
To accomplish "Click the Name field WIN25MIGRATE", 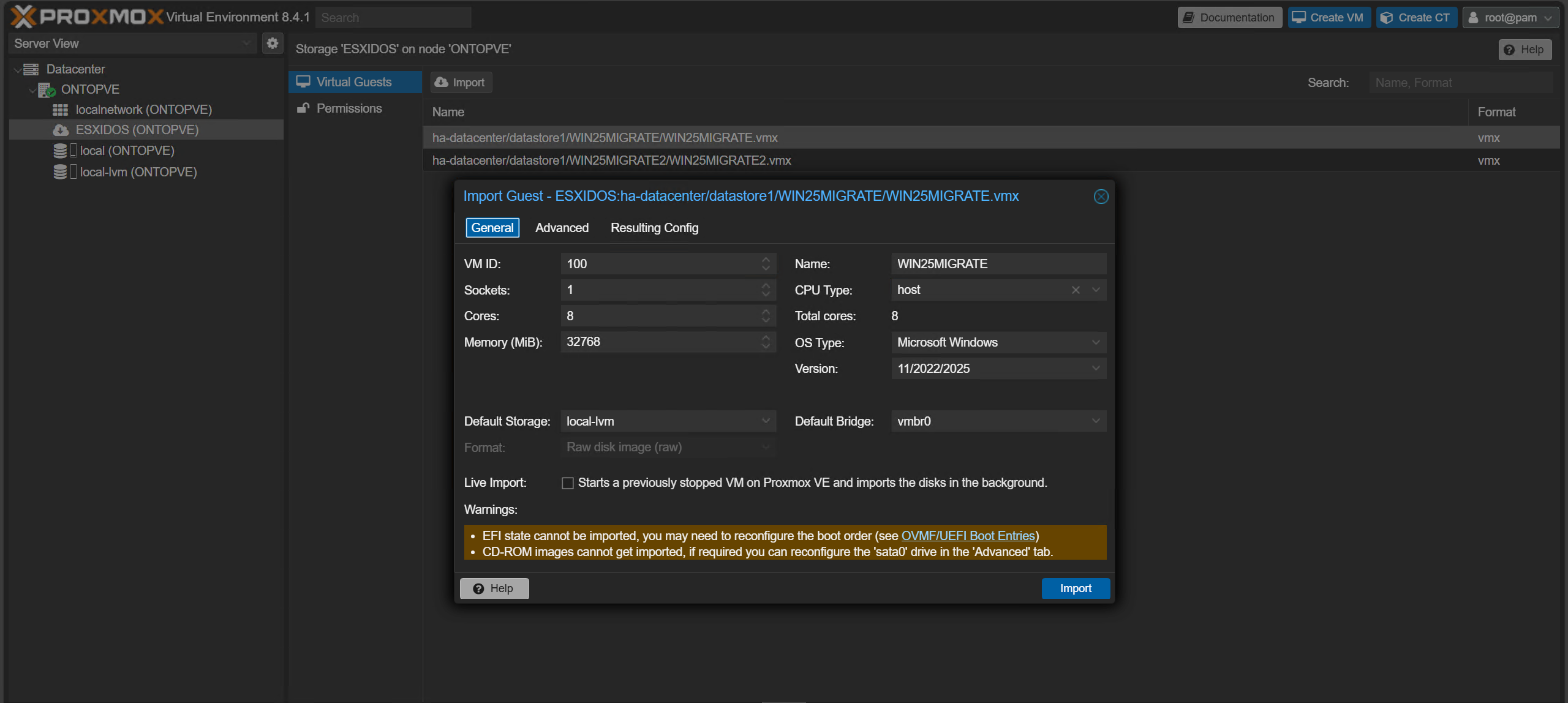I will [998, 264].
